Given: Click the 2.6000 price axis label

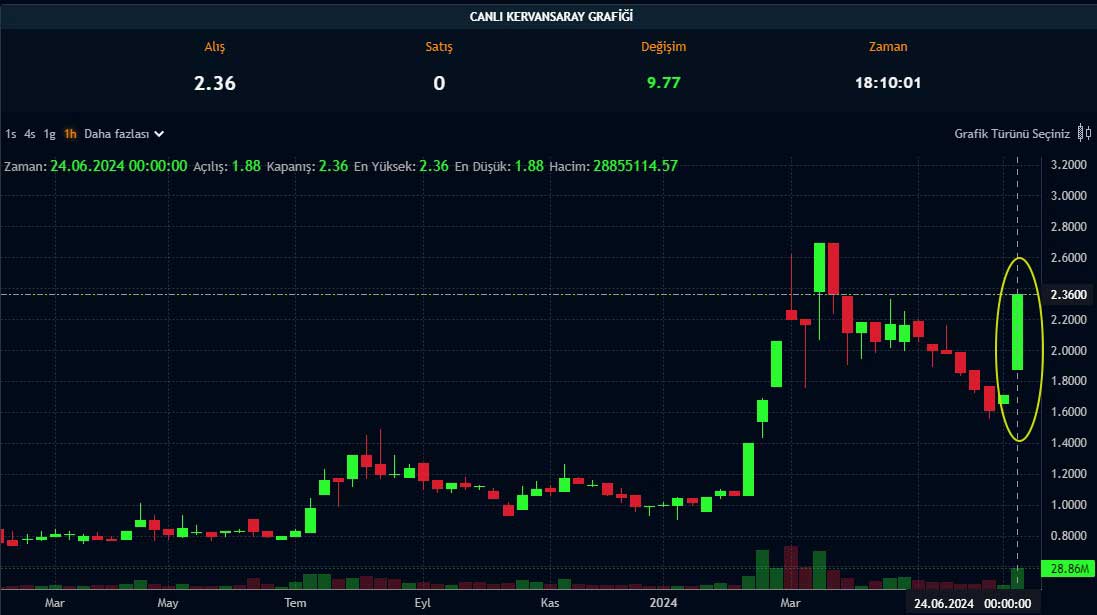Looking at the screenshot, I should (1068, 257).
